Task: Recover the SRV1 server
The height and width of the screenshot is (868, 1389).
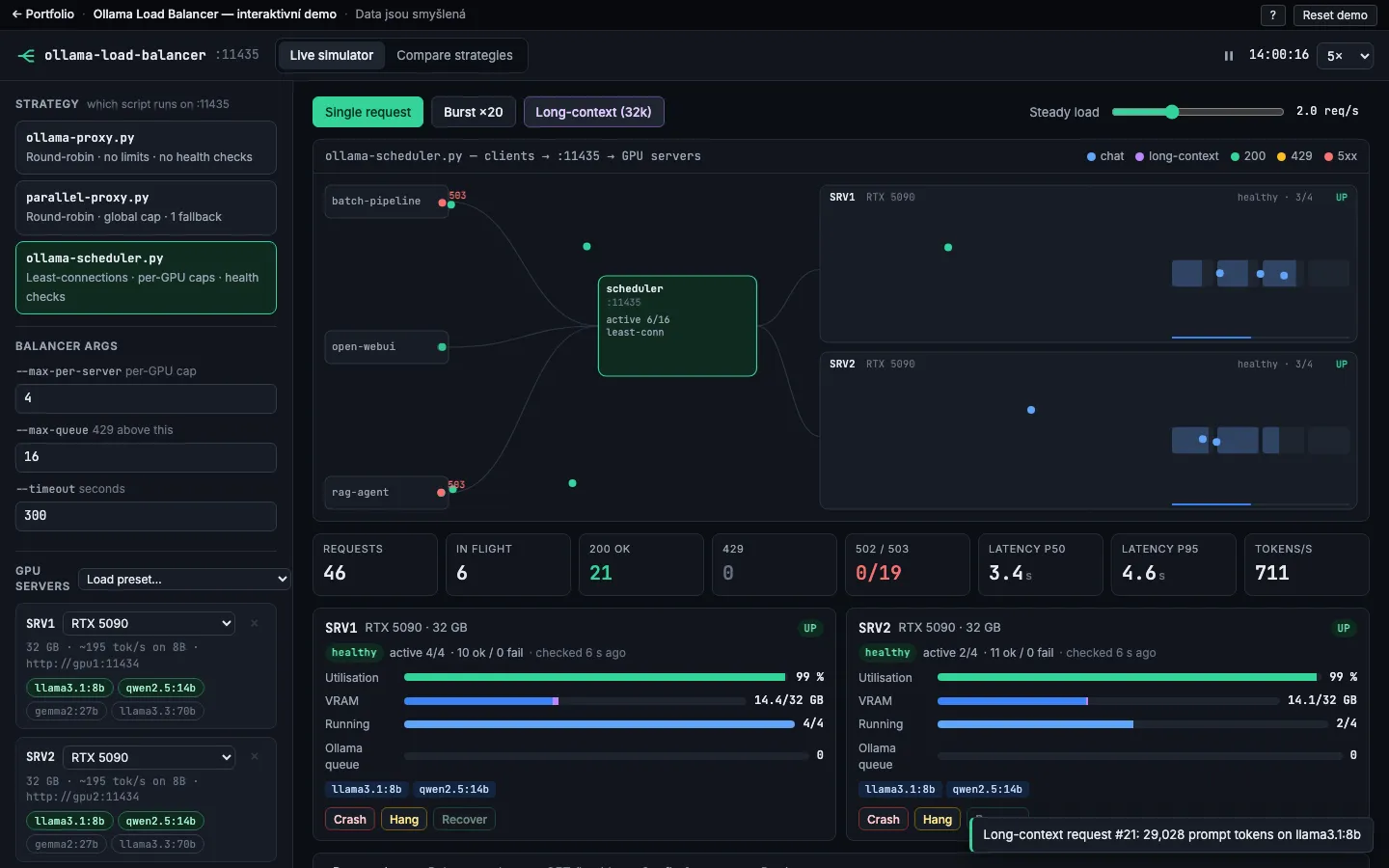Action: point(465,820)
